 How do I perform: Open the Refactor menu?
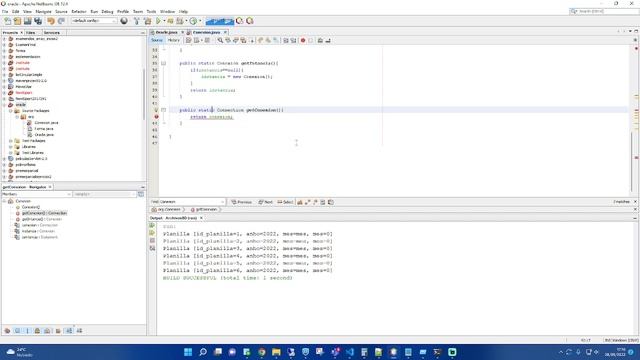point(79,11)
